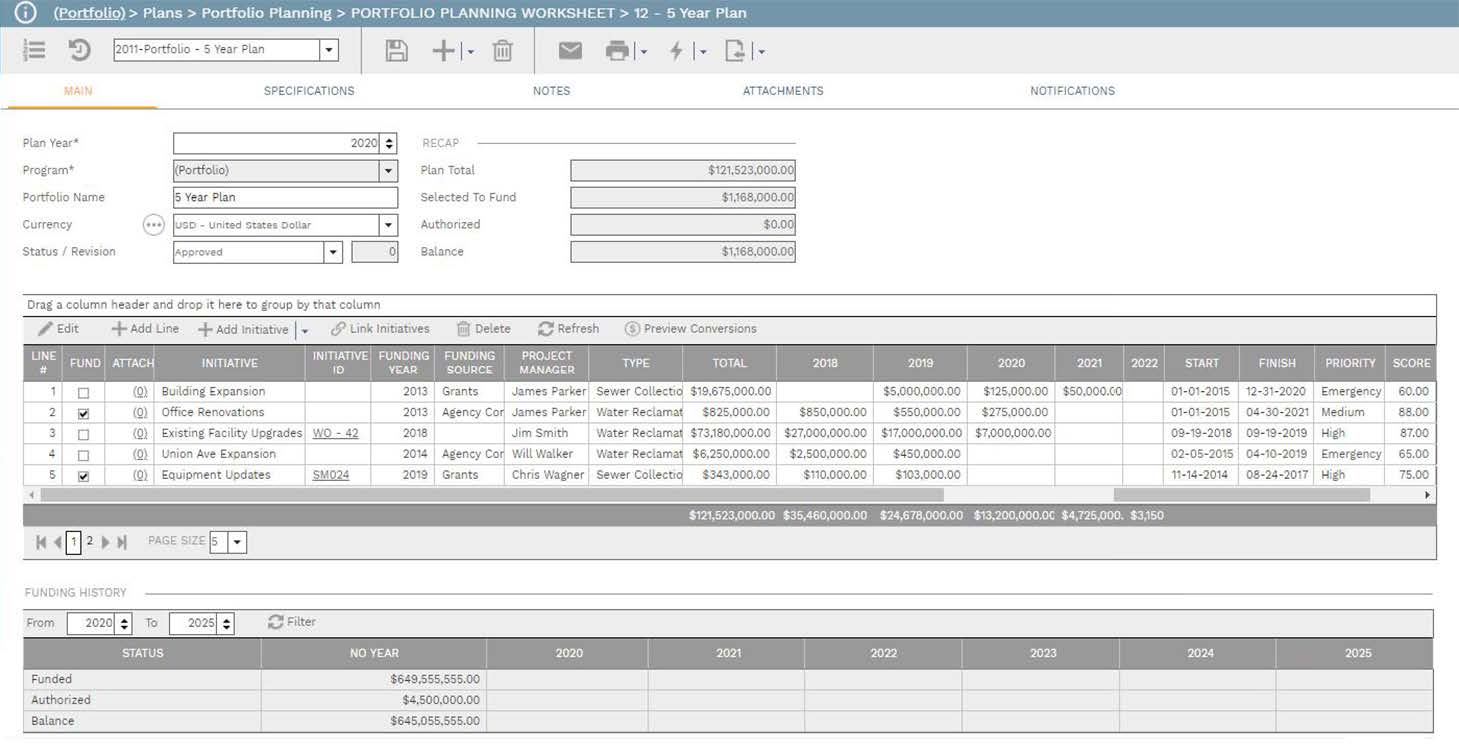Go to first page of grid
The image size is (1459, 752).
(x=41, y=542)
